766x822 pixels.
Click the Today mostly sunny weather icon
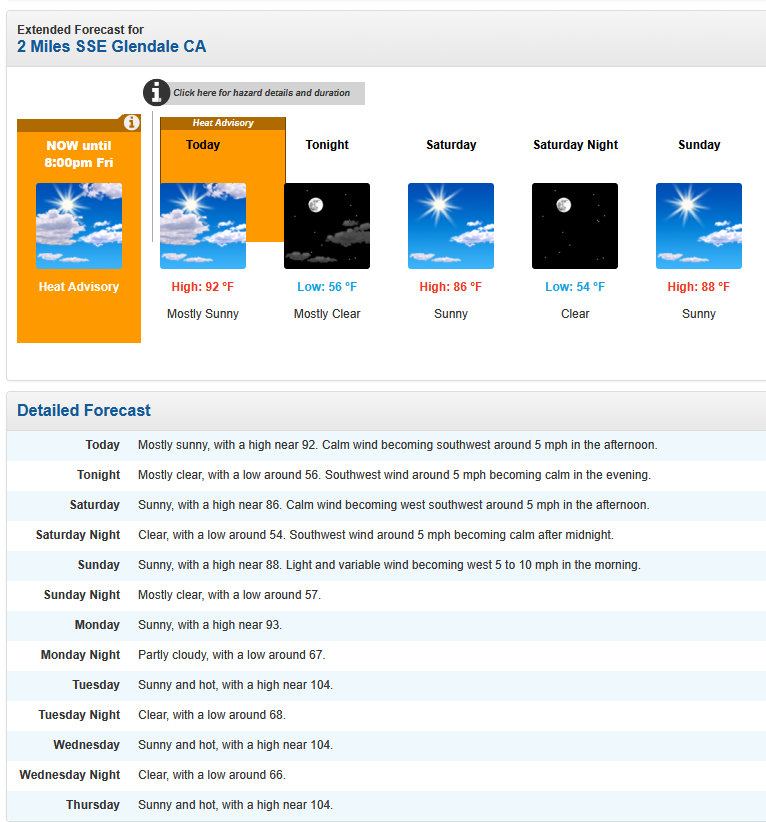point(203,226)
